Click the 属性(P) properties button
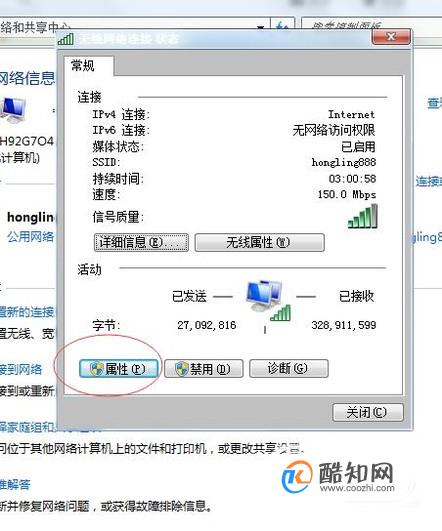The height and width of the screenshot is (531, 442). click(119, 368)
